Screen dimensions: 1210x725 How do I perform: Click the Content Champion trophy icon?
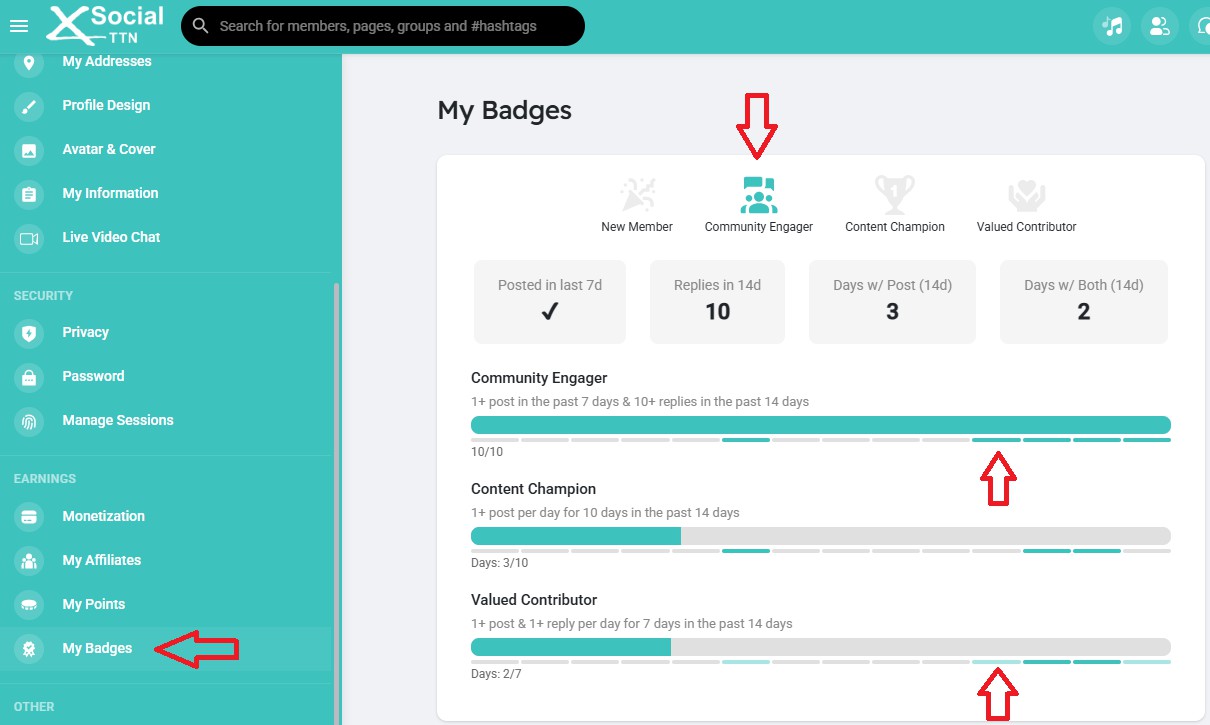894,196
